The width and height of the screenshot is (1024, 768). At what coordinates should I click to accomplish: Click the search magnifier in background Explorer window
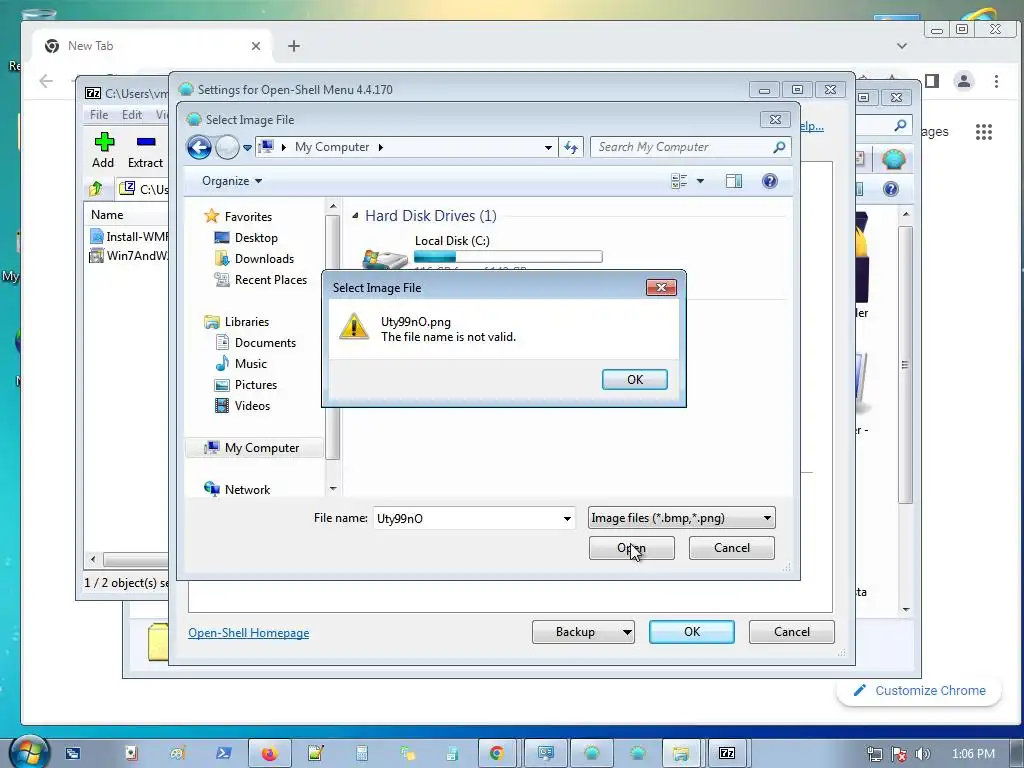pyautogui.click(x=900, y=125)
